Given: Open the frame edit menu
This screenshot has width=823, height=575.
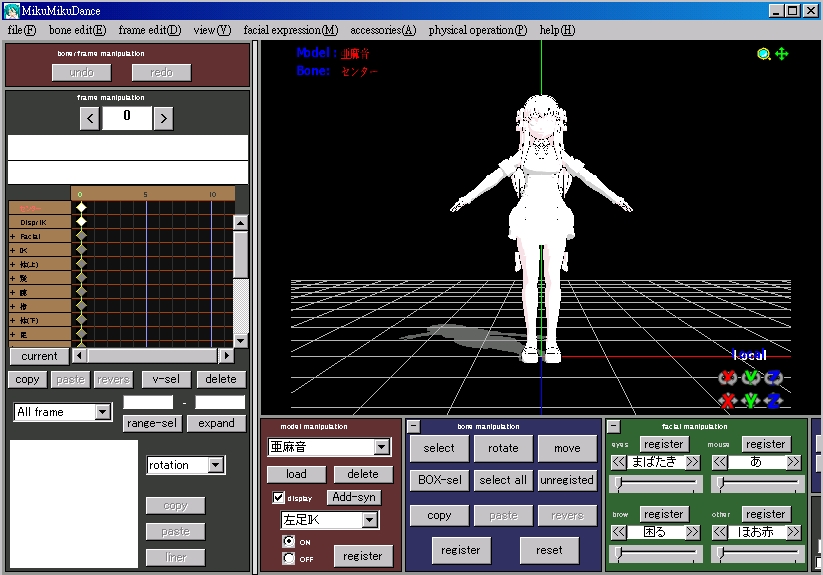Looking at the screenshot, I should 150,30.
